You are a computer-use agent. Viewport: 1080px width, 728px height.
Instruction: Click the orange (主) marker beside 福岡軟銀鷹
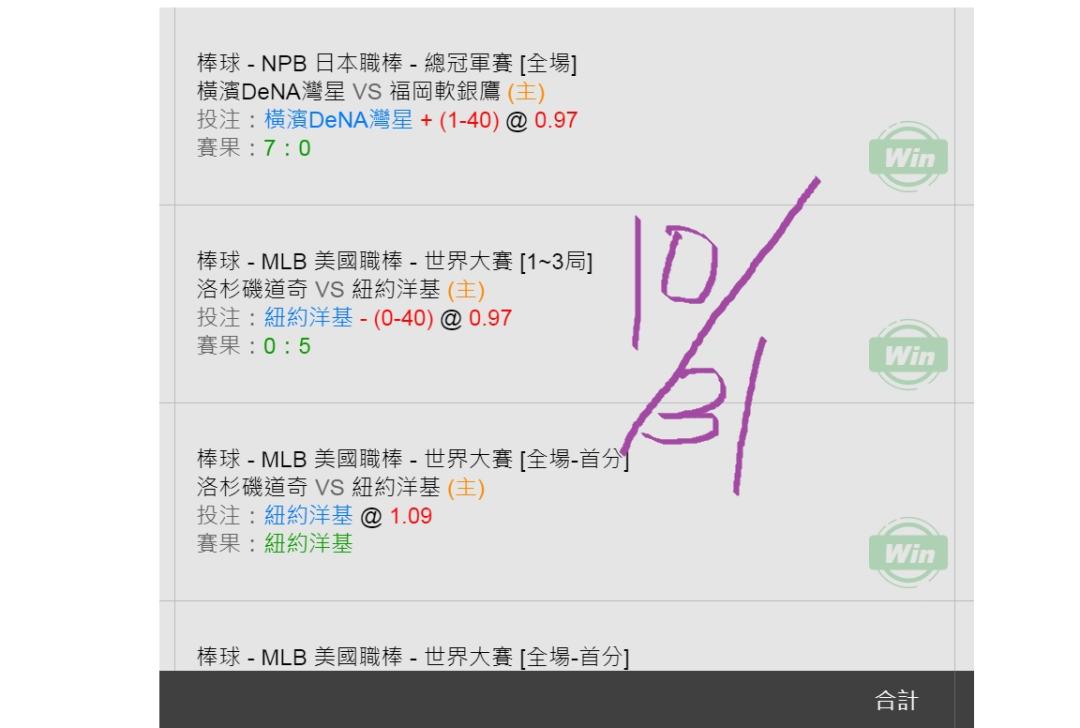tap(526, 92)
